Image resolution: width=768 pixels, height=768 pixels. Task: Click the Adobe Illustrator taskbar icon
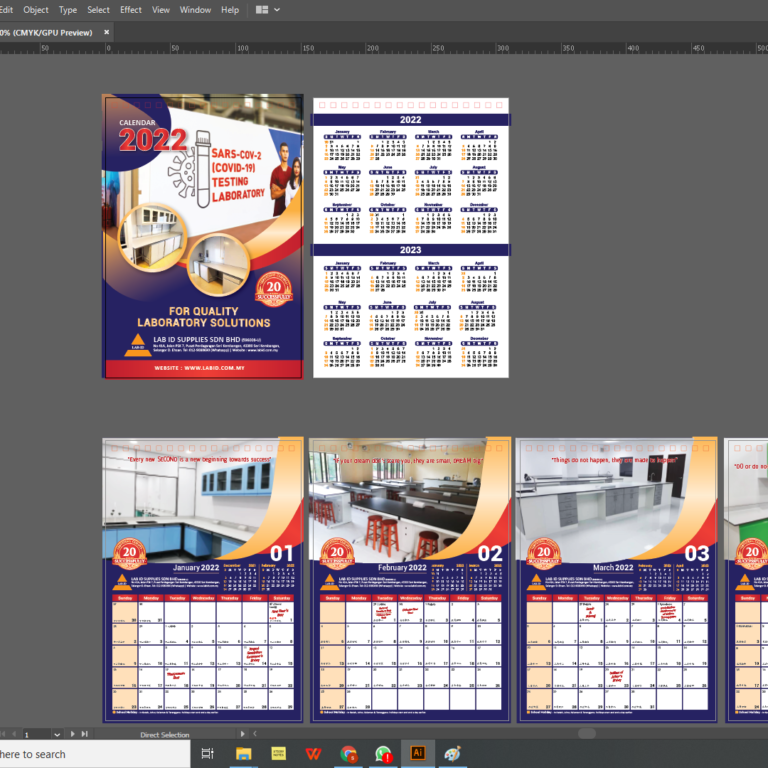click(x=418, y=754)
